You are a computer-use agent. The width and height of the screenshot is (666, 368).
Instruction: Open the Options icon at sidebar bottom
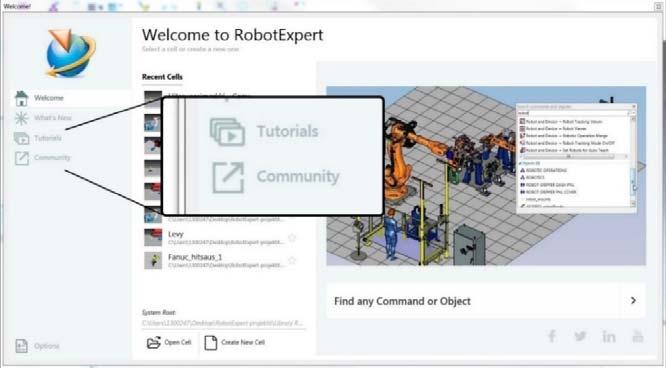coord(21,346)
